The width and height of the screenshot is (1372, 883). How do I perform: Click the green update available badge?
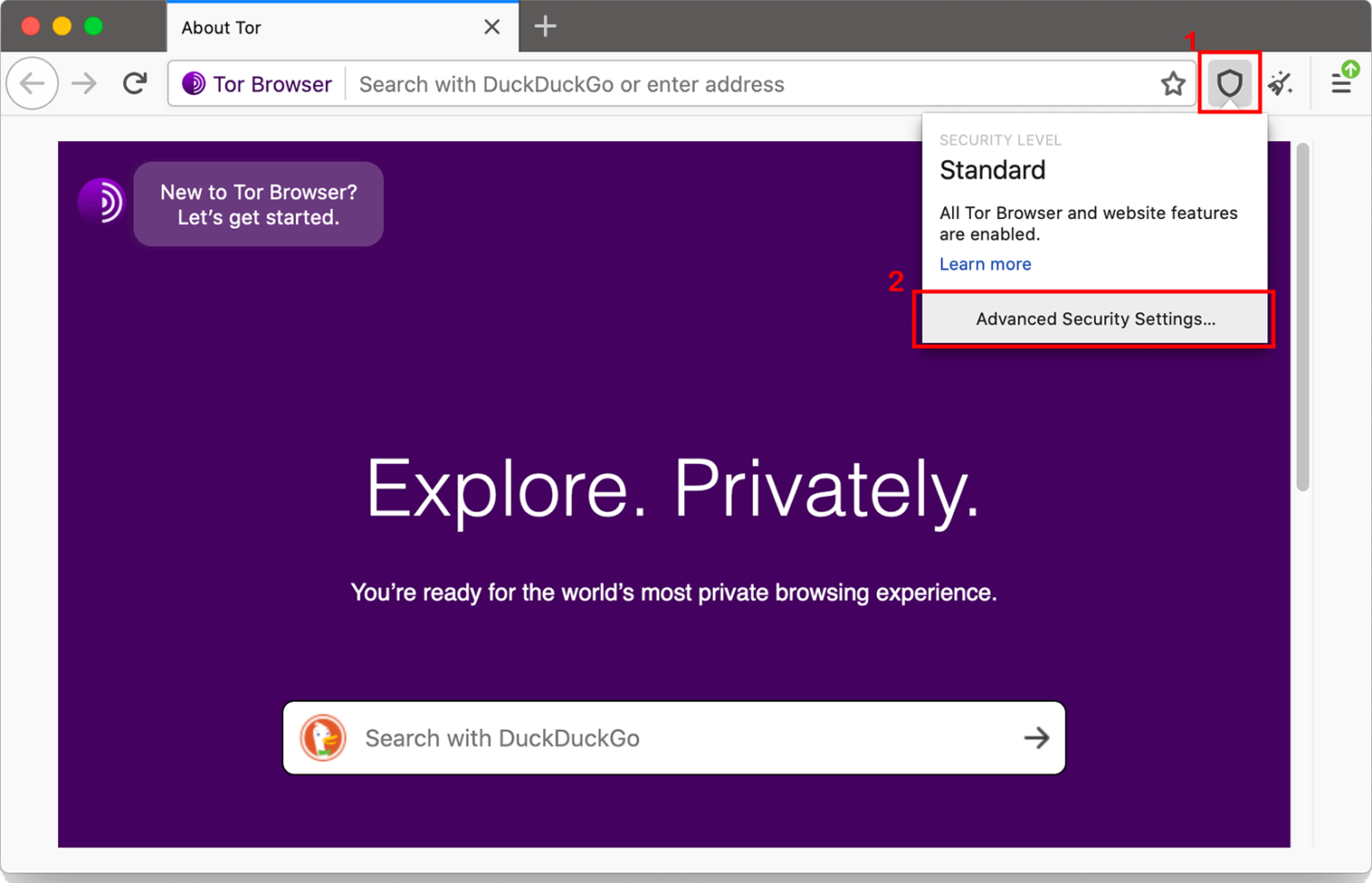tap(1351, 70)
